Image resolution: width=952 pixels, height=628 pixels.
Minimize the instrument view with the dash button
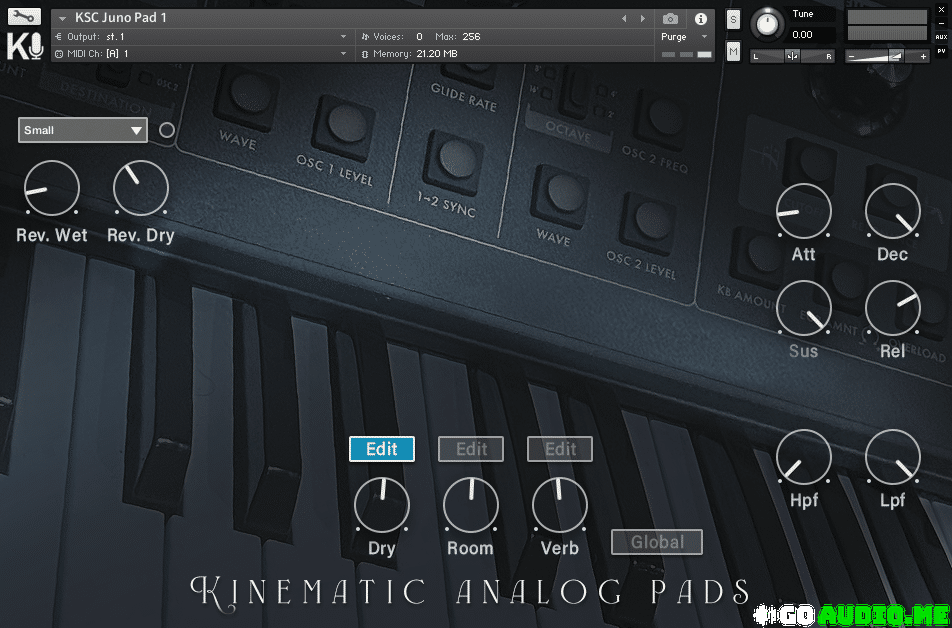pyautogui.click(x=941, y=23)
